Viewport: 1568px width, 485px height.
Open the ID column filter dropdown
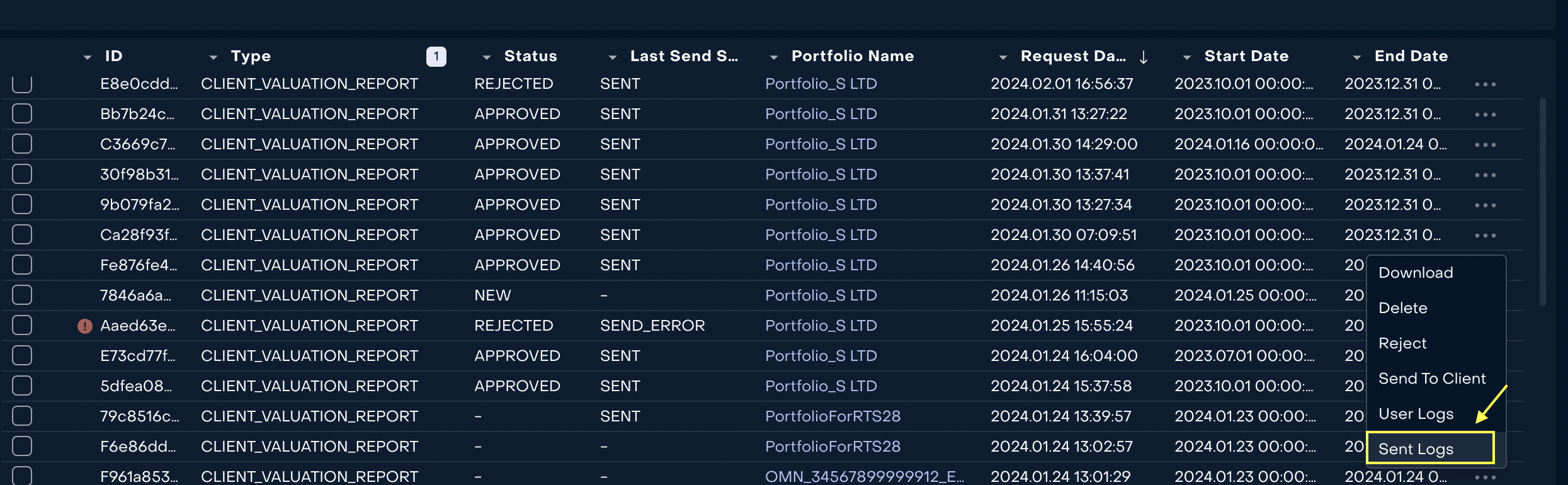tap(87, 57)
